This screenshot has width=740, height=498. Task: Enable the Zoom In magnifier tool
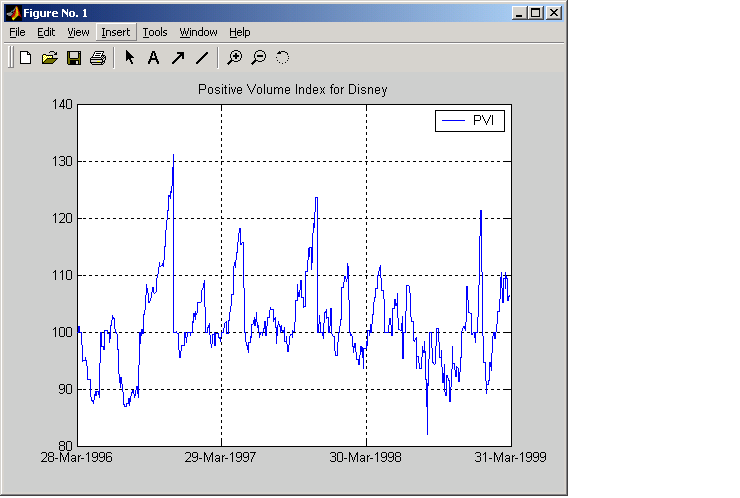tap(235, 58)
